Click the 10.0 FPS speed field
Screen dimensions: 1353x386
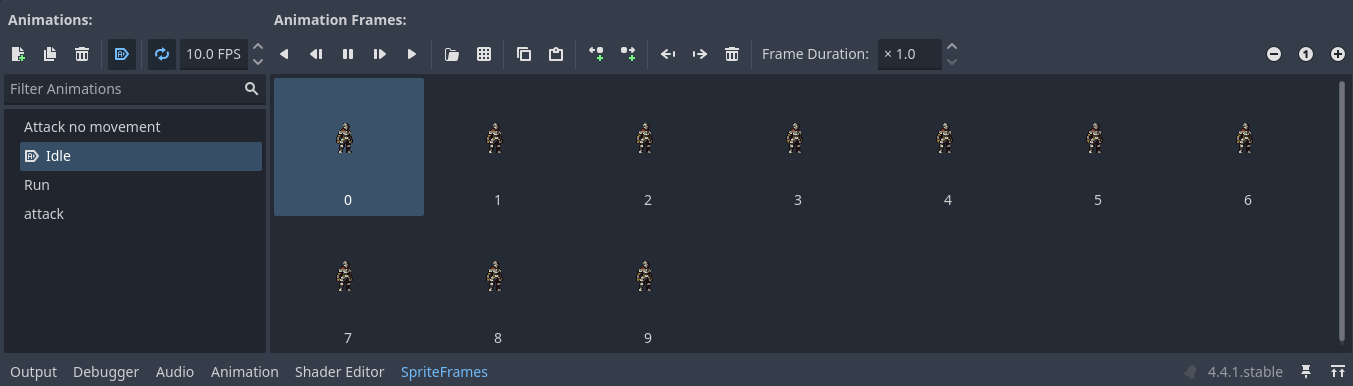pos(213,54)
